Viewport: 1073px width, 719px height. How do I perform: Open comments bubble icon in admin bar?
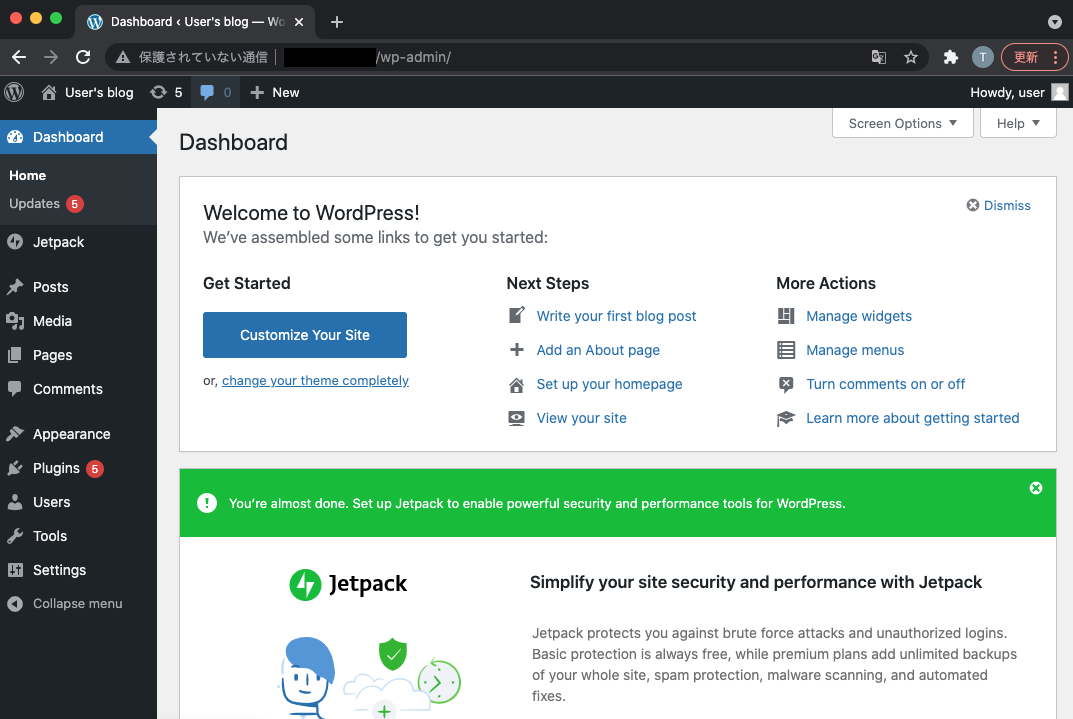click(207, 92)
